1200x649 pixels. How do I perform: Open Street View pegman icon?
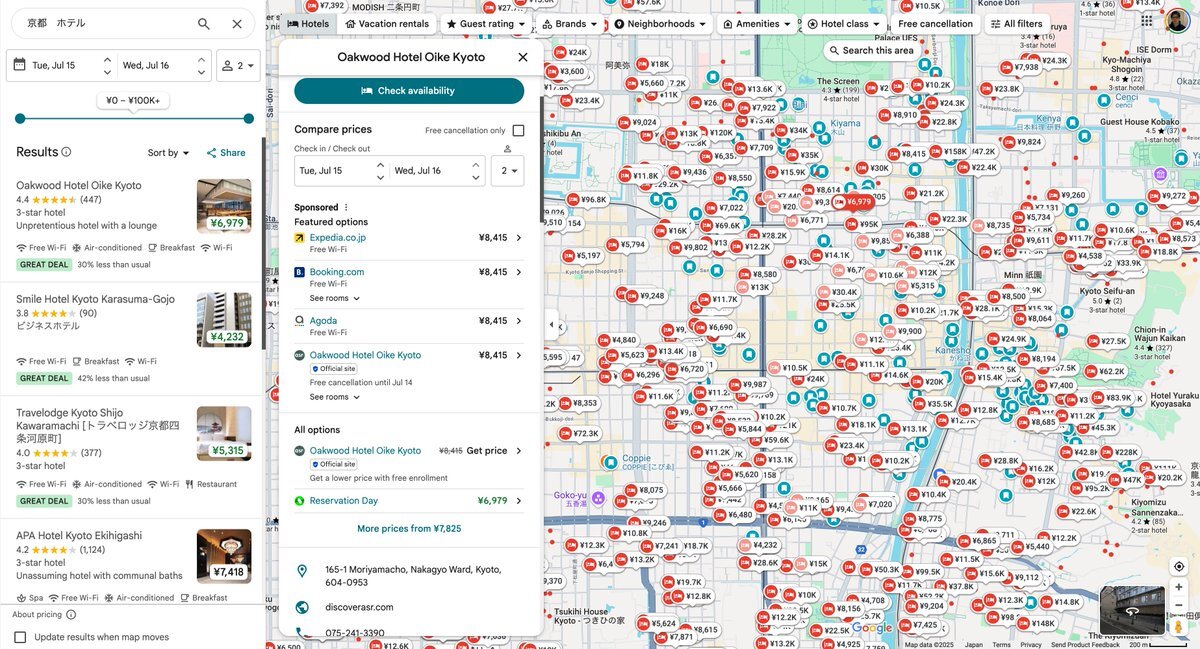tap(1179, 627)
